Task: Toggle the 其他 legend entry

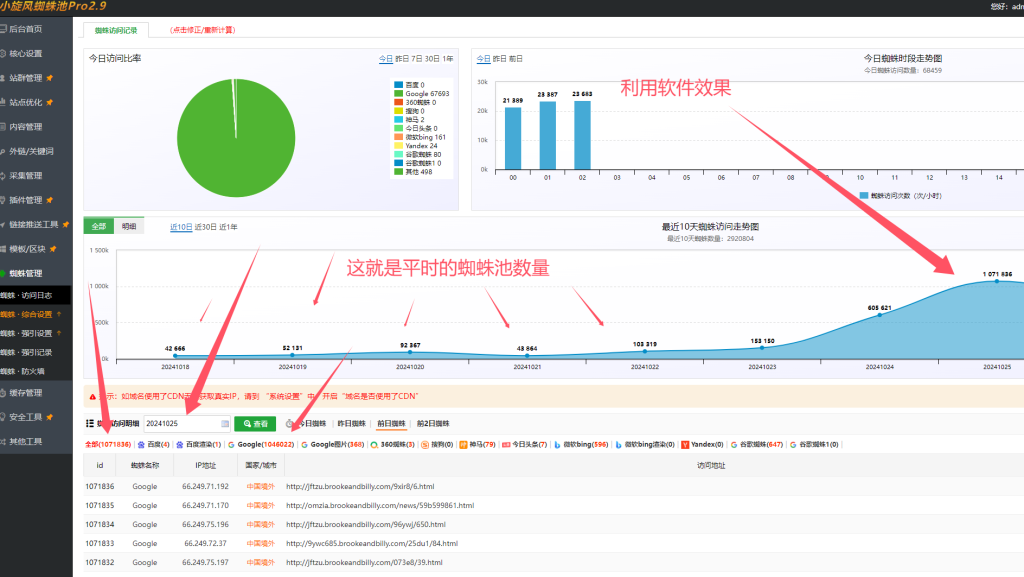Action: click(413, 172)
